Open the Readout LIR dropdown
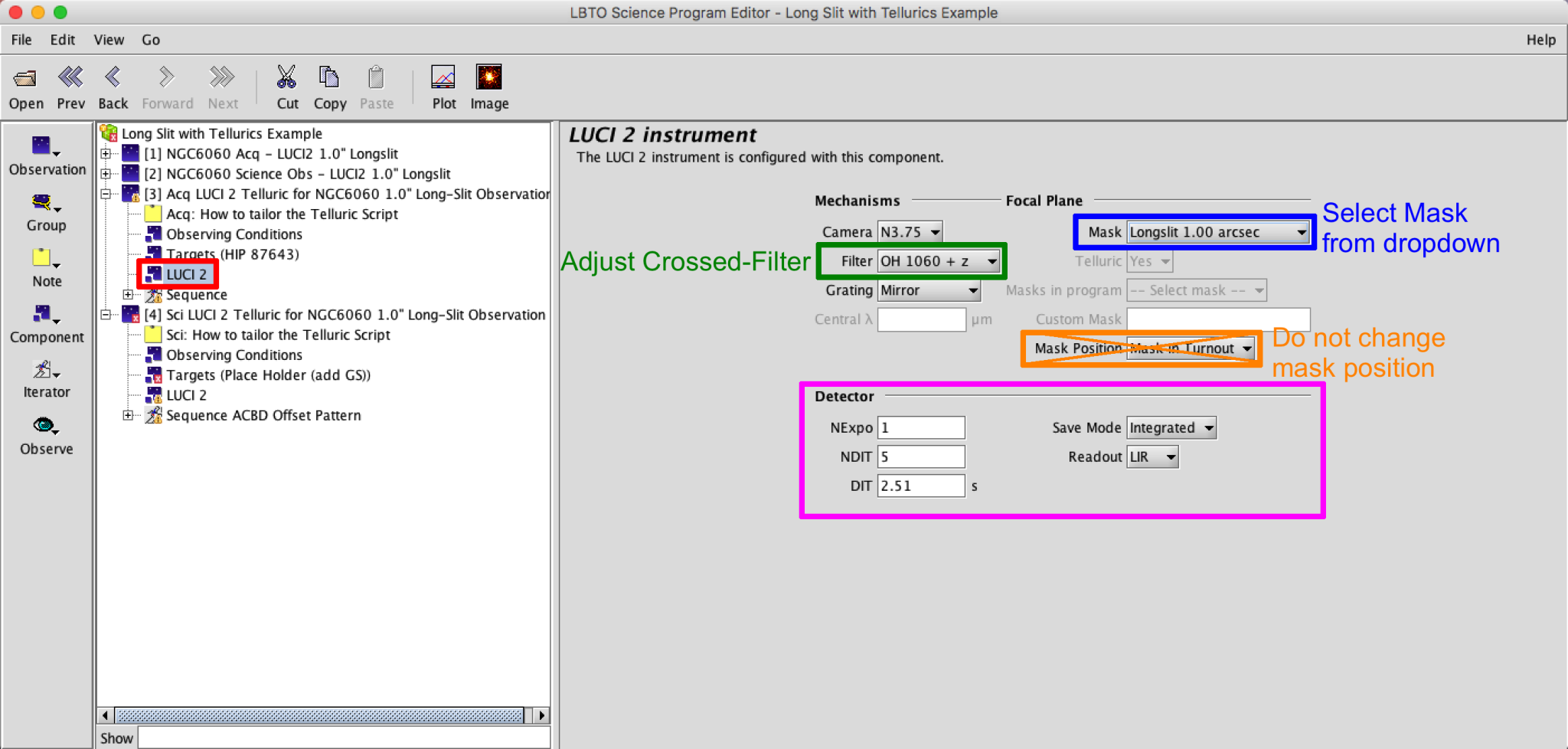 click(x=1152, y=456)
